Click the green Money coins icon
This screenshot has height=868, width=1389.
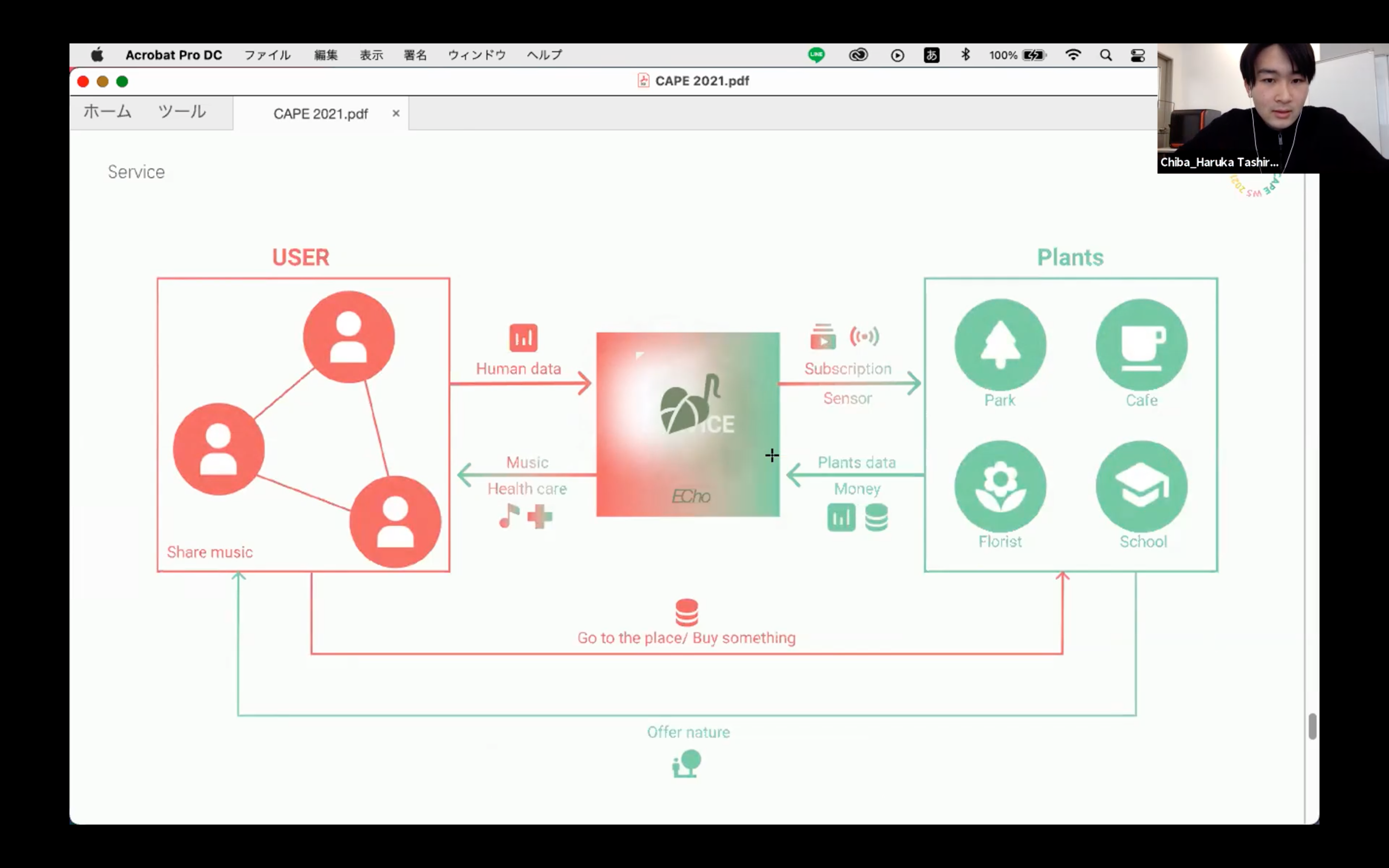point(876,517)
